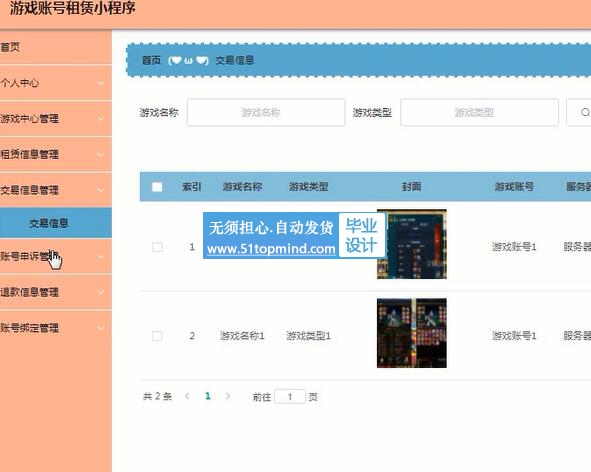The image size is (591, 472).
Task: Expand 租赁信息管理 menu chevron
Action: click(101, 155)
